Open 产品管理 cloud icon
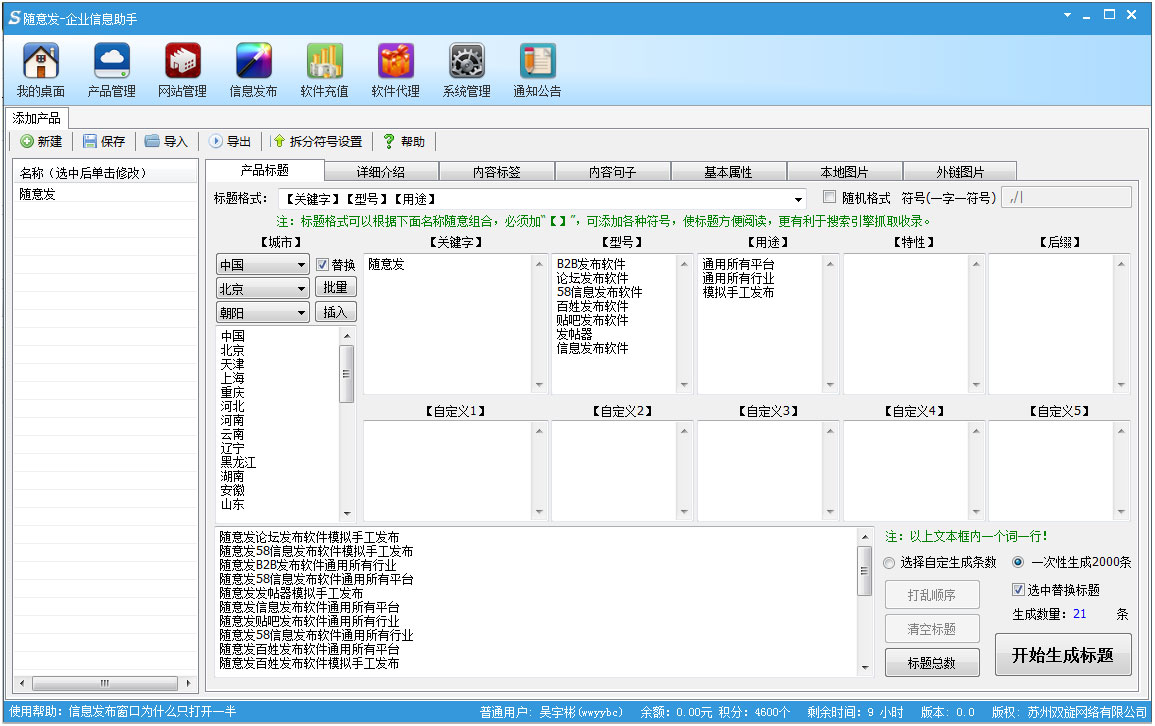The height and width of the screenshot is (726, 1155). point(111,63)
